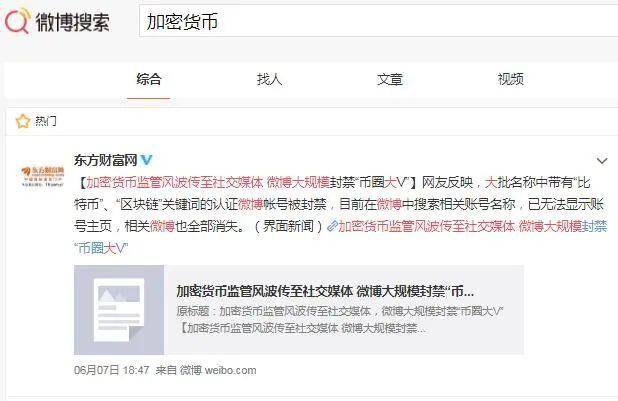Click the article card document thumbnail
Screen dimensions: 618x401
click(x=120, y=310)
